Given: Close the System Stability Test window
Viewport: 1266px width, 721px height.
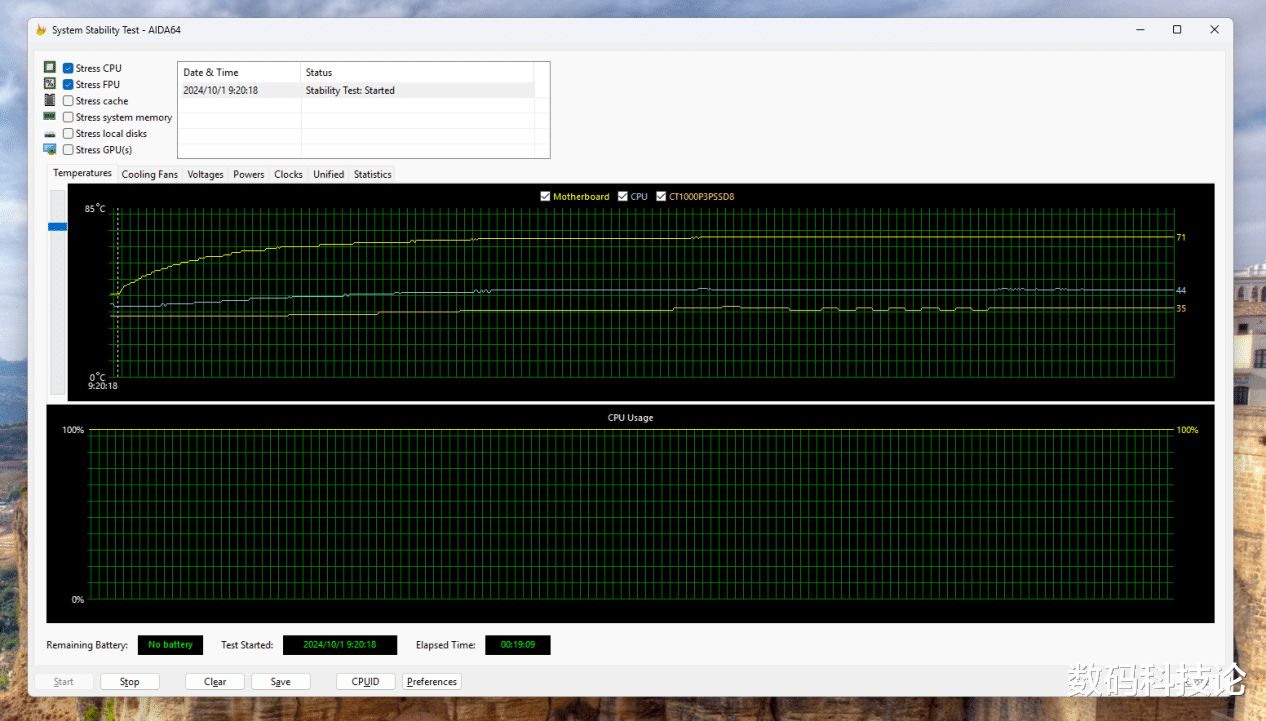Looking at the screenshot, I should 1214,30.
